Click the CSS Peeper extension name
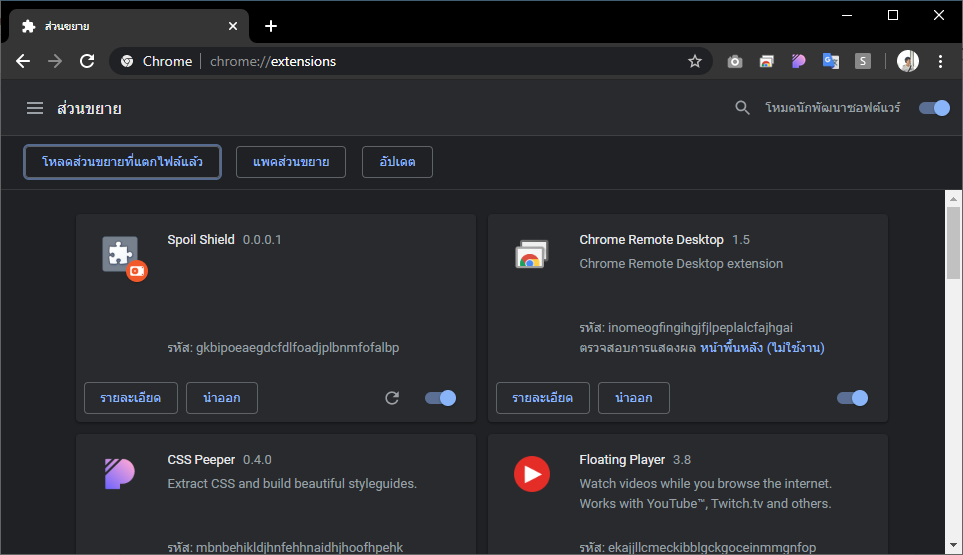This screenshot has height=555, width=963. (201, 460)
